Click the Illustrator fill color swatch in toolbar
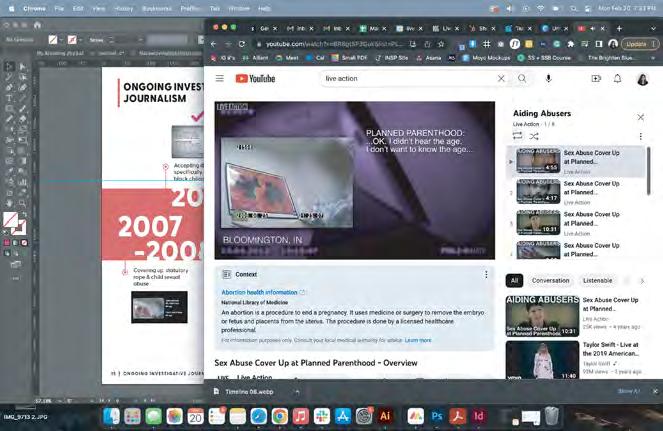Image resolution: width=663 pixels, height=431 pixels. tap(10, 220)
